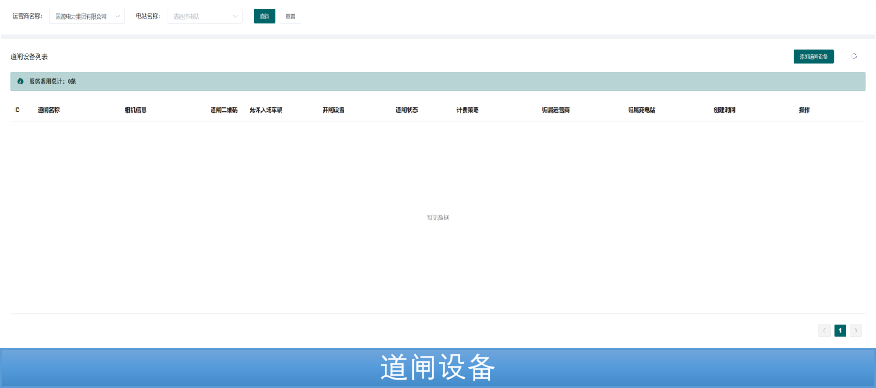
Task: Open the 电站名称 station dropdown
Action: pos(205,16)
